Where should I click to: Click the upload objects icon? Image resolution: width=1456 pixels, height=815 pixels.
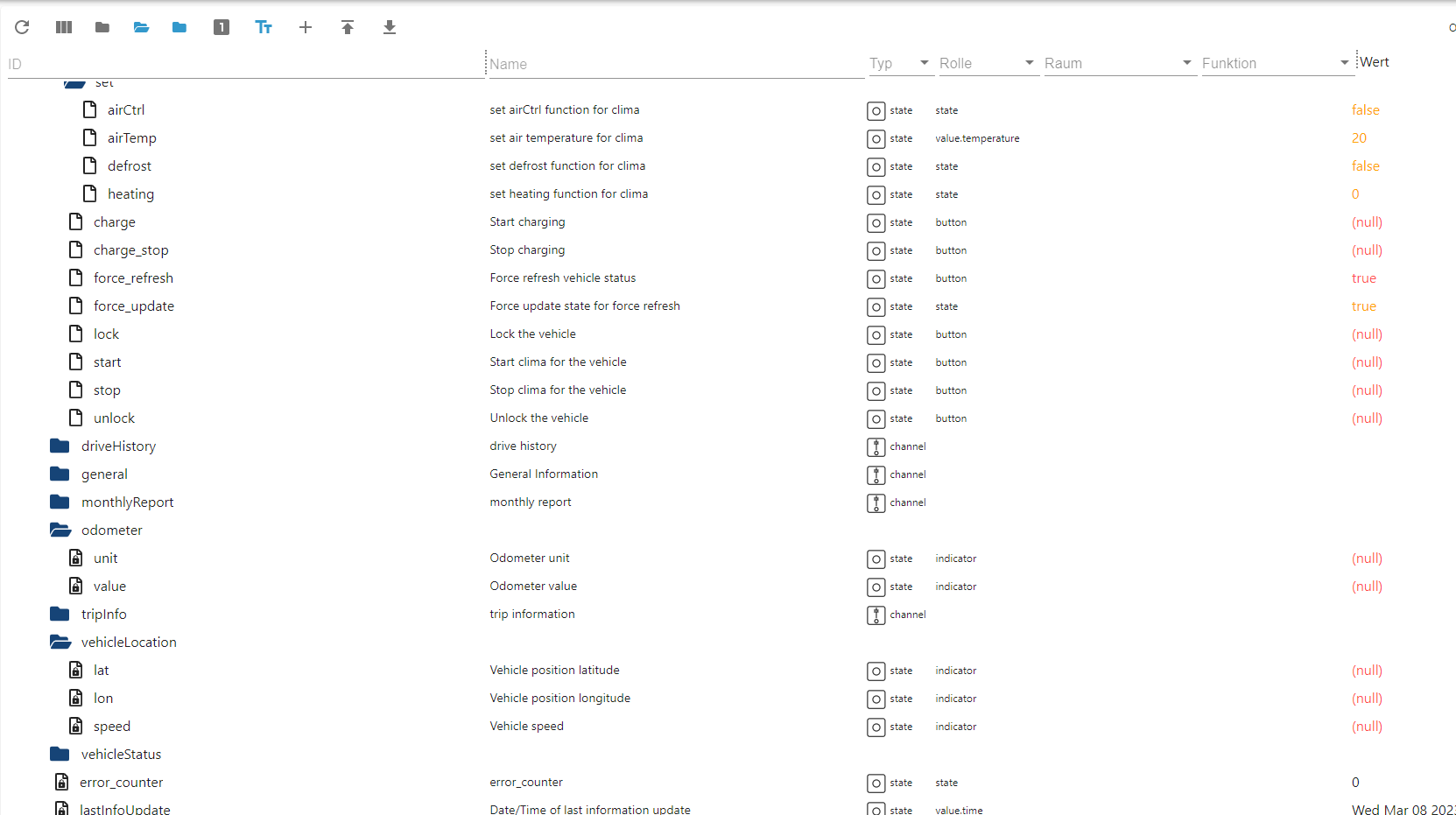348,27
